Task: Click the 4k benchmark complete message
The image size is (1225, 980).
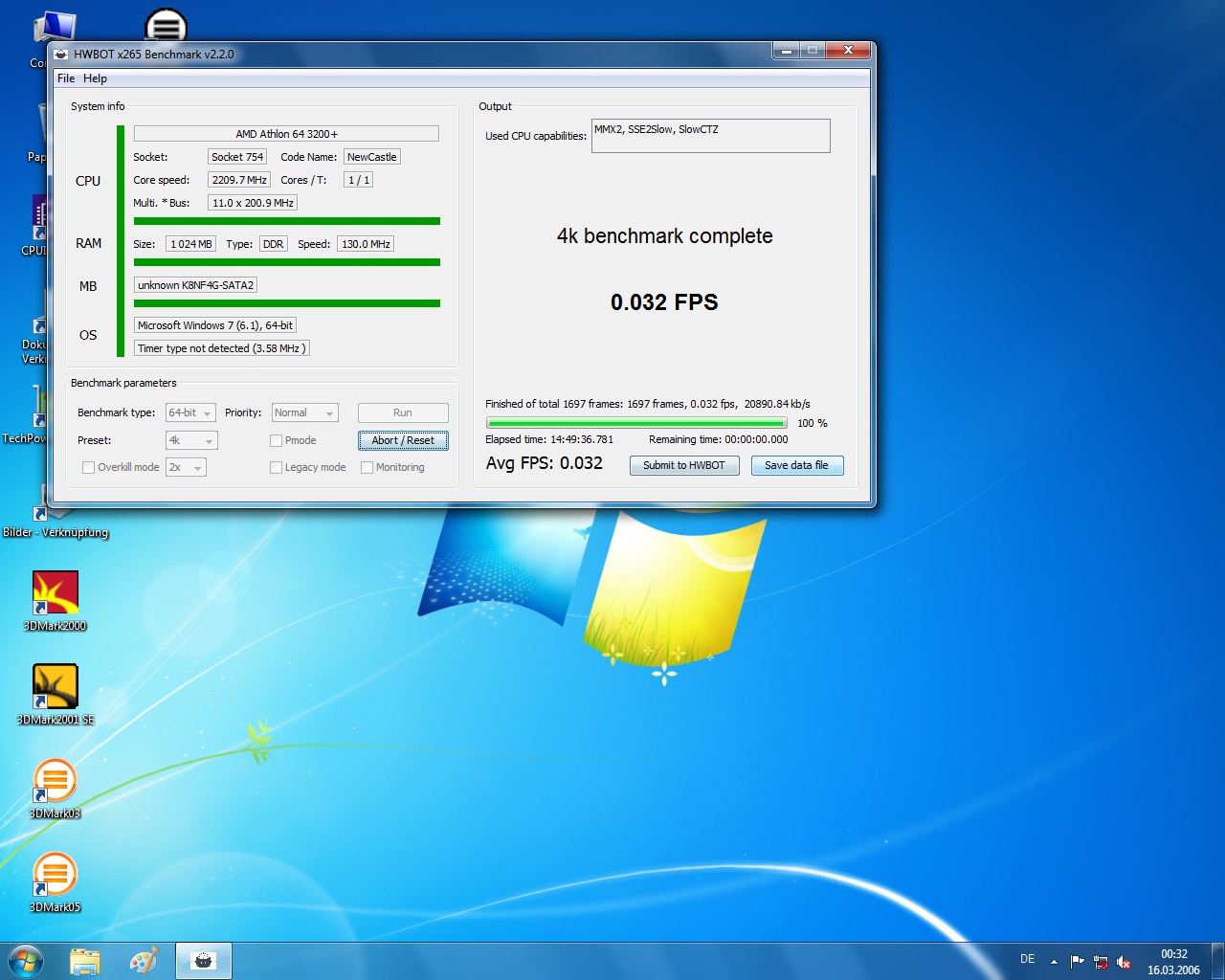Action: 665,236
